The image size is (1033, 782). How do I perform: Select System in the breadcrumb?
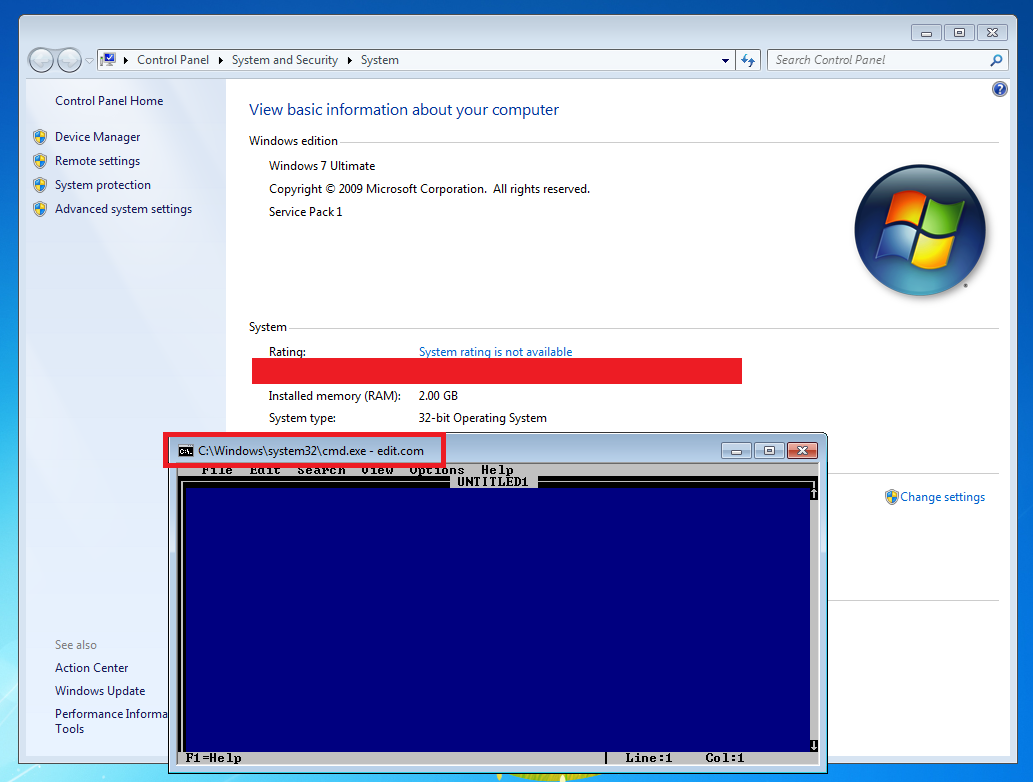tap(379, 60)
